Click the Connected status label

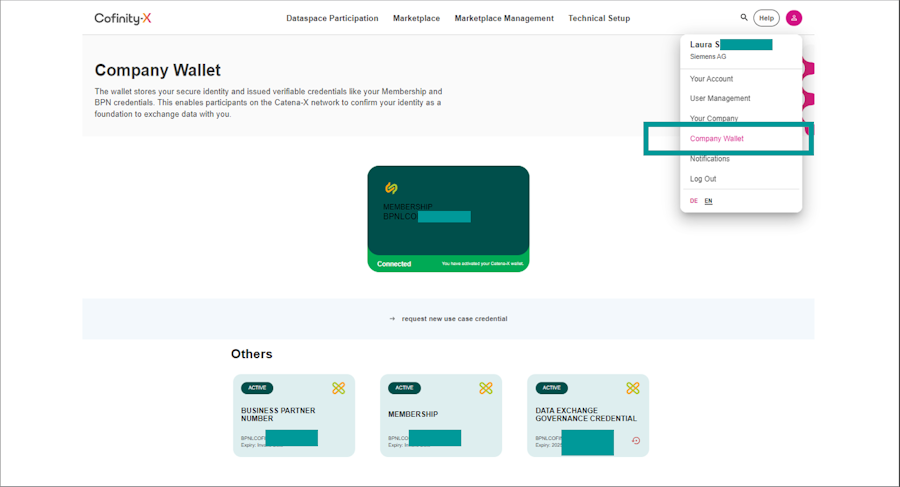394,264
